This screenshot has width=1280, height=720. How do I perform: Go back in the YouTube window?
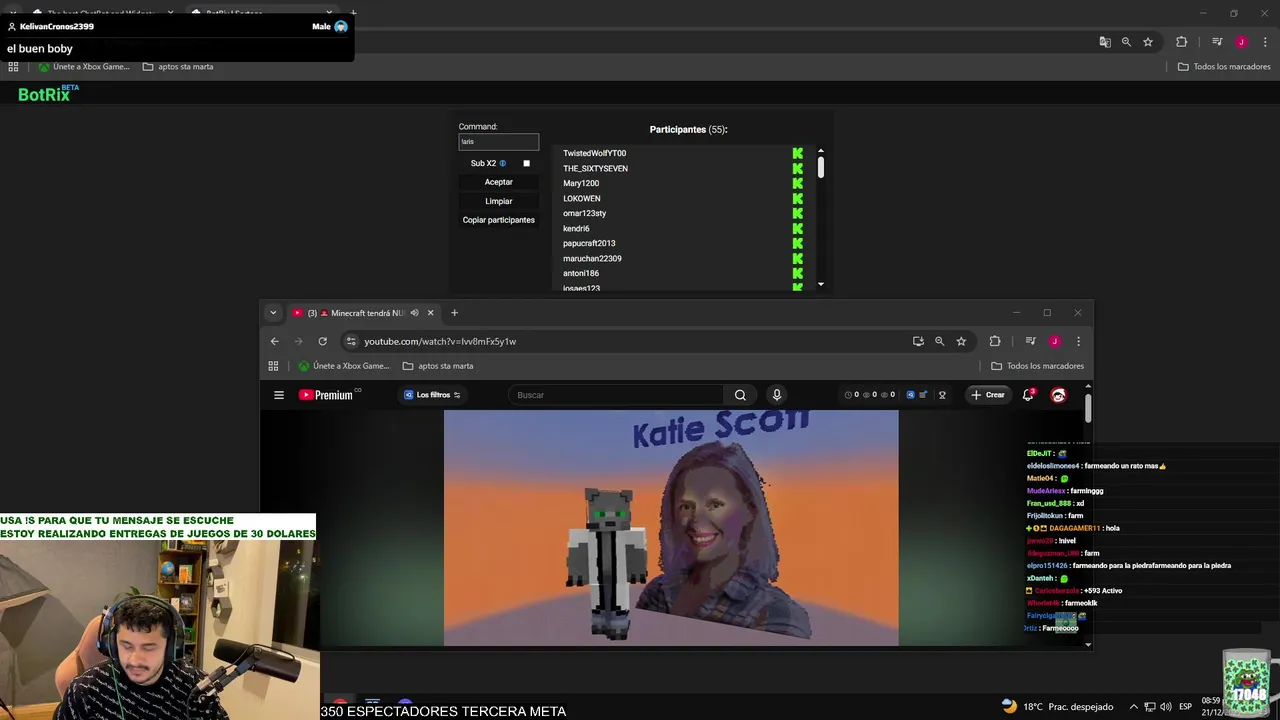(275, 341)
